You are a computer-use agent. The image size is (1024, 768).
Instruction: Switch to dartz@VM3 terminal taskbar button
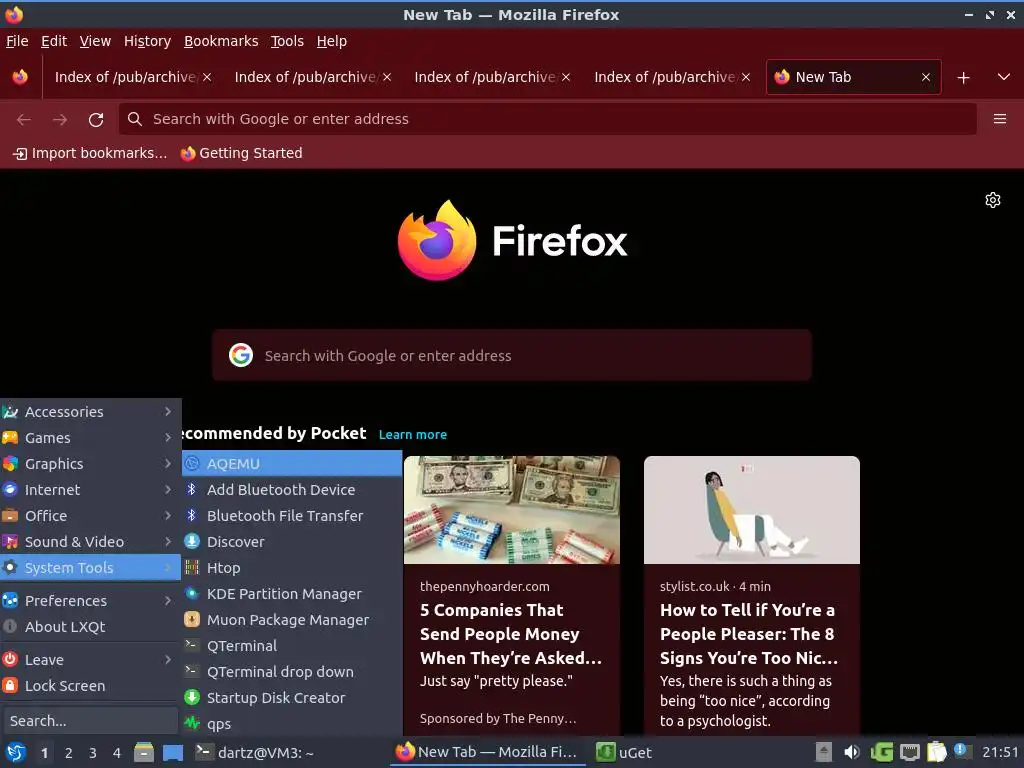(x=256, y=752)
